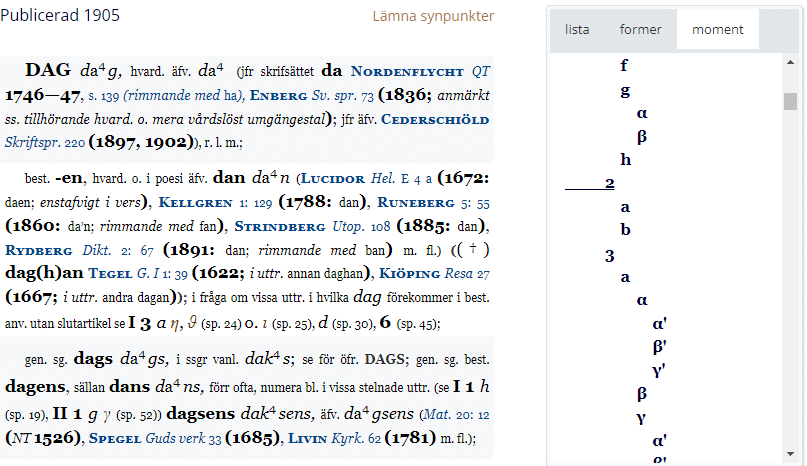Click the bold word 'dagsens'
This screenshot has width=807, height=466.
pyautogui.click(x=201, y=413)
